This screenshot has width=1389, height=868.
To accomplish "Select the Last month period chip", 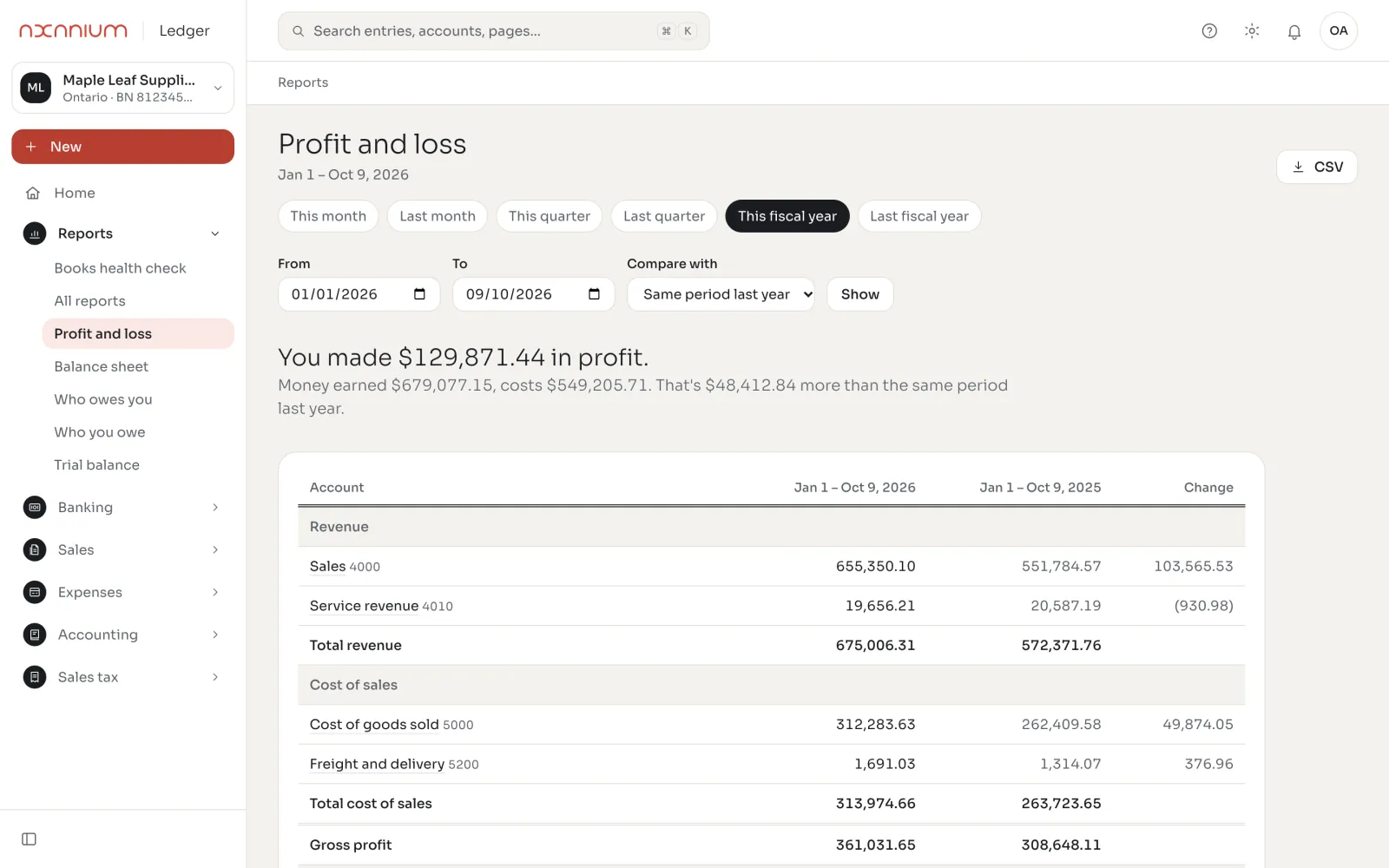I will [438, 216].
